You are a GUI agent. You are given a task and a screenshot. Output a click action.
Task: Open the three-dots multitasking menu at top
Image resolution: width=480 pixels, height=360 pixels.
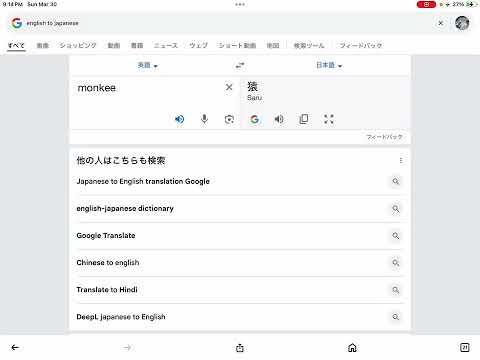[x=240, y=4]
